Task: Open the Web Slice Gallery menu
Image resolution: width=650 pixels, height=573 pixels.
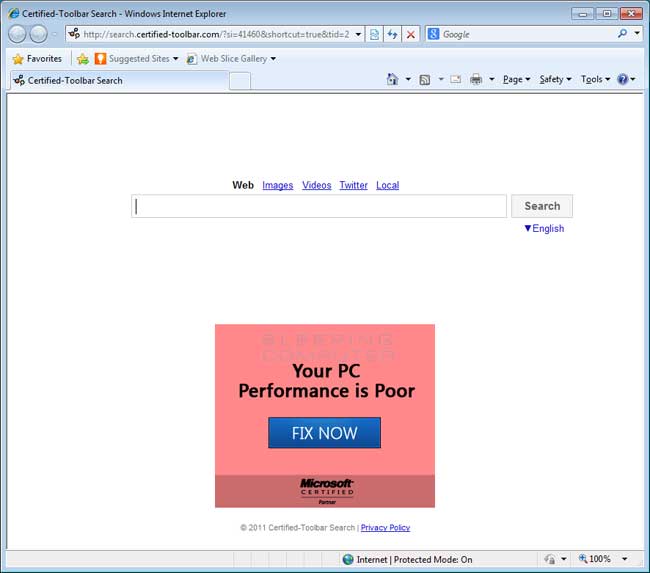Action: coord(231,59)
